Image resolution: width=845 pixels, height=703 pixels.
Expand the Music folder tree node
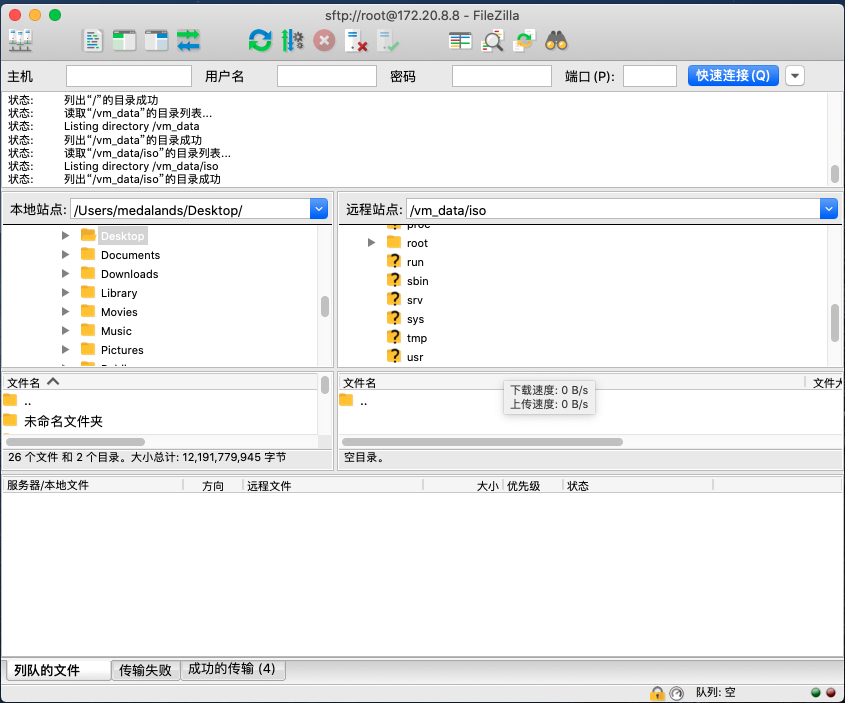(65, 330)
